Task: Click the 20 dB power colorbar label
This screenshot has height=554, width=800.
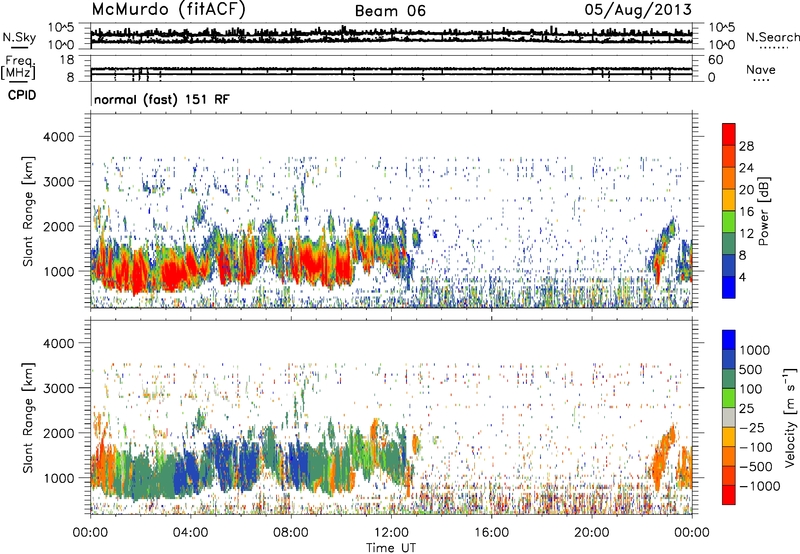Action: [746, 190]
